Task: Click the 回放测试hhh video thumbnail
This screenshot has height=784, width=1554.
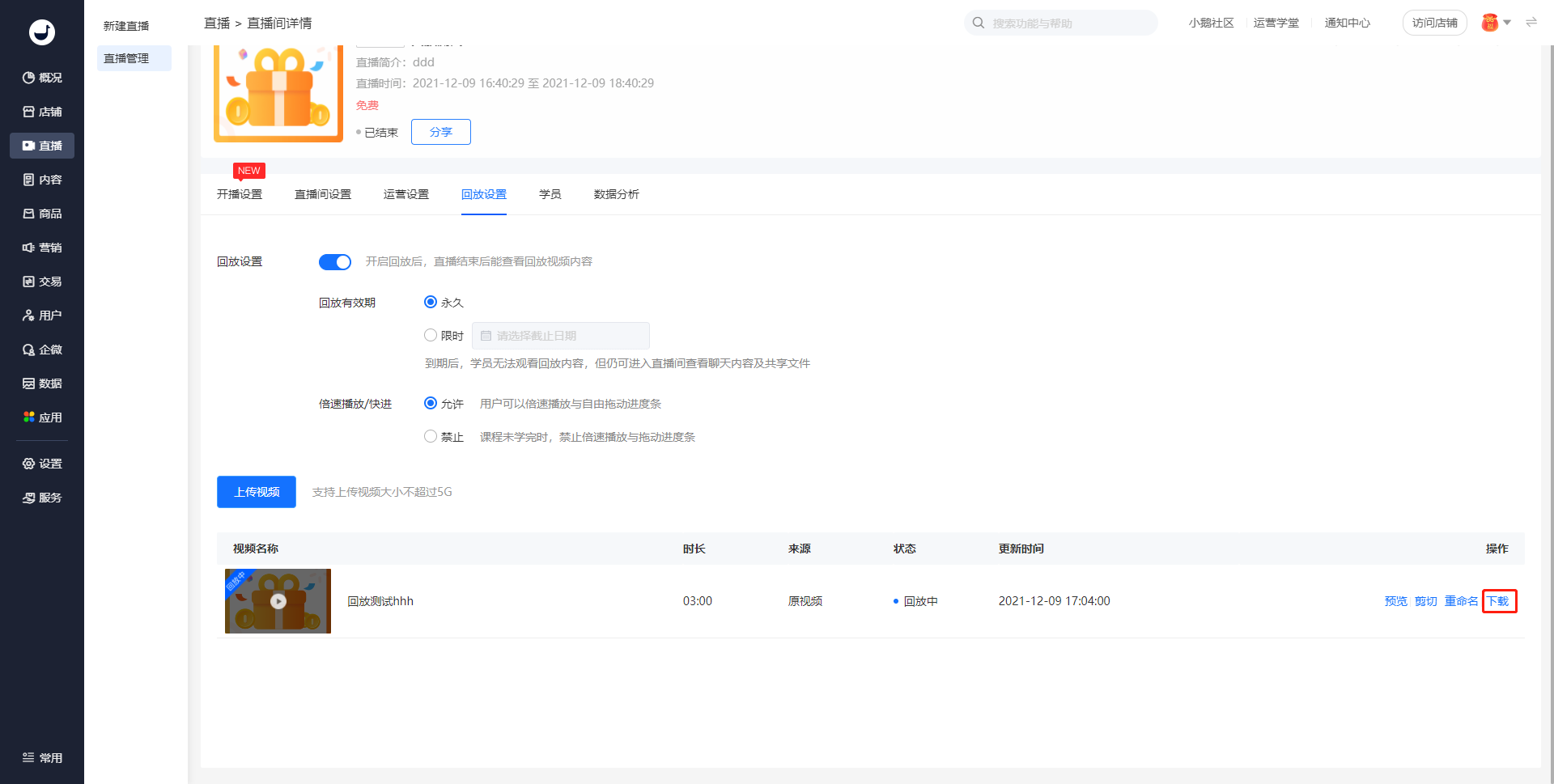Action: [278, 601]
